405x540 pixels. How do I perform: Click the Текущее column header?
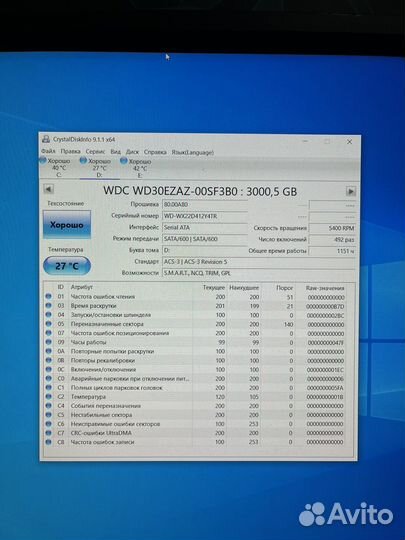tap(214, 288)
